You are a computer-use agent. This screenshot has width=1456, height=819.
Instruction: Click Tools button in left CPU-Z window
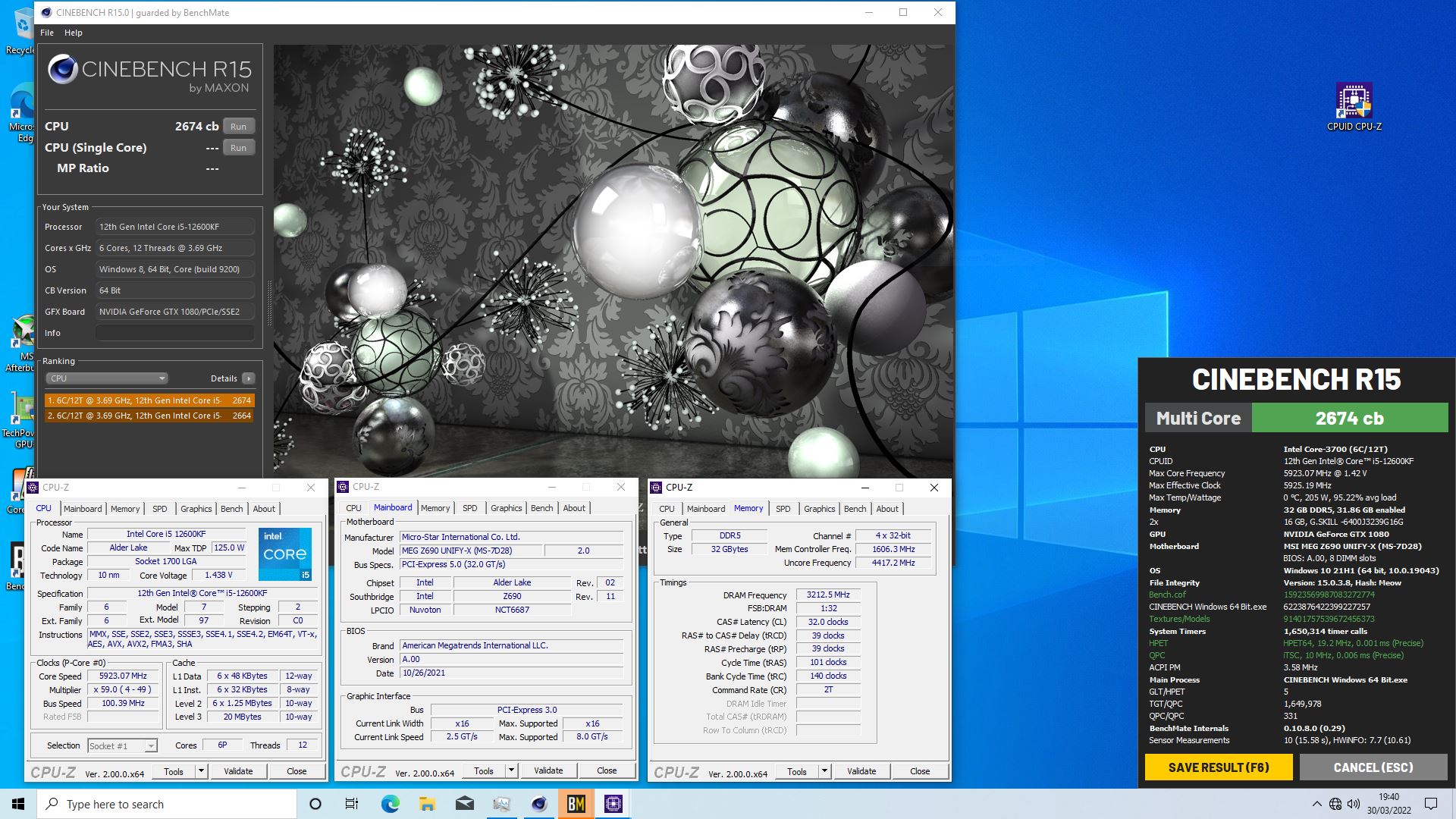pos(174,771)
